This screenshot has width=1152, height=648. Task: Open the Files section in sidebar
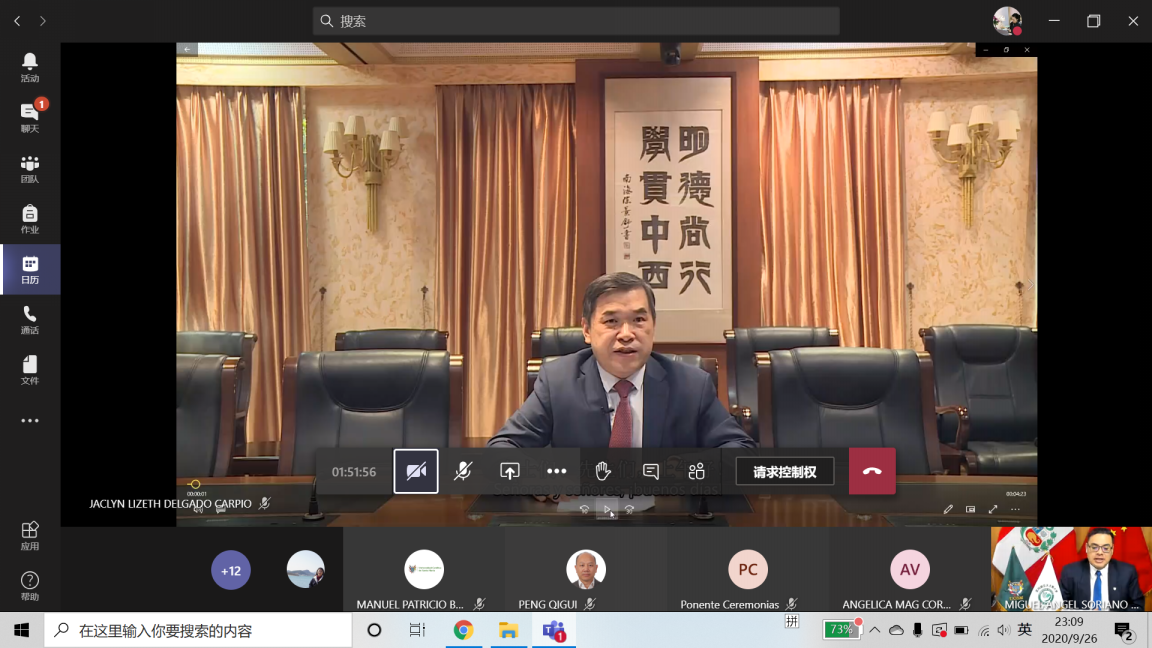coord(30,370)
